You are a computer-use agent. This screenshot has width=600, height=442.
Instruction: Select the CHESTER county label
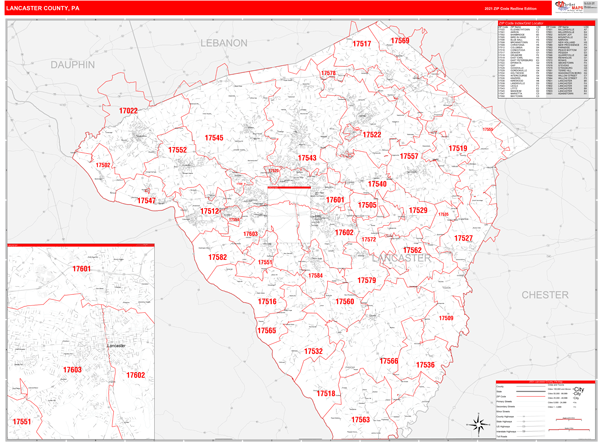[x=545, y=295]
